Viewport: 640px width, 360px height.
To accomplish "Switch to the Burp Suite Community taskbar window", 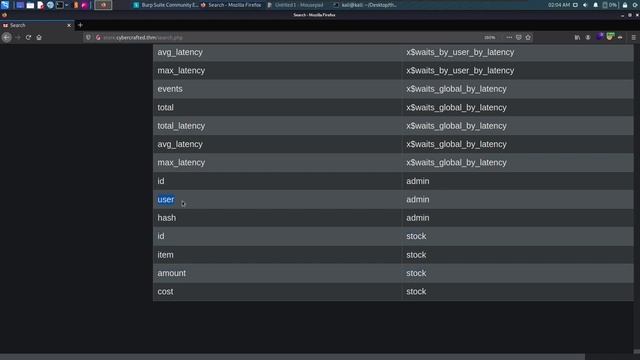I will (166, 5).
